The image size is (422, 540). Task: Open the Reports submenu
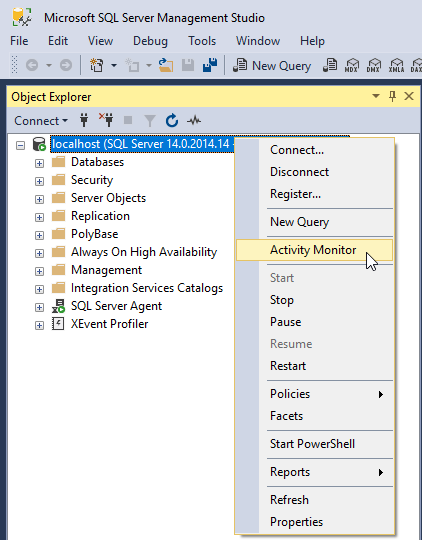coord(314,472)
